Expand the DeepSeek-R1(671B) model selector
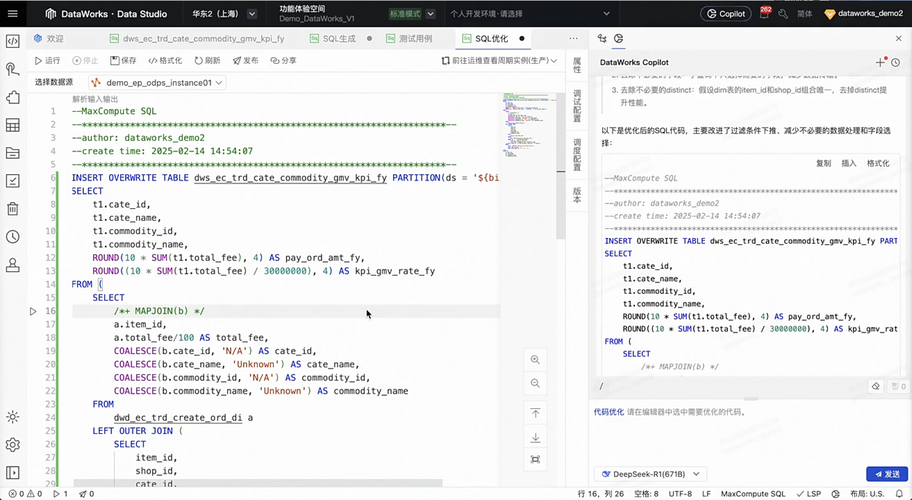 (x=649, y=474)
